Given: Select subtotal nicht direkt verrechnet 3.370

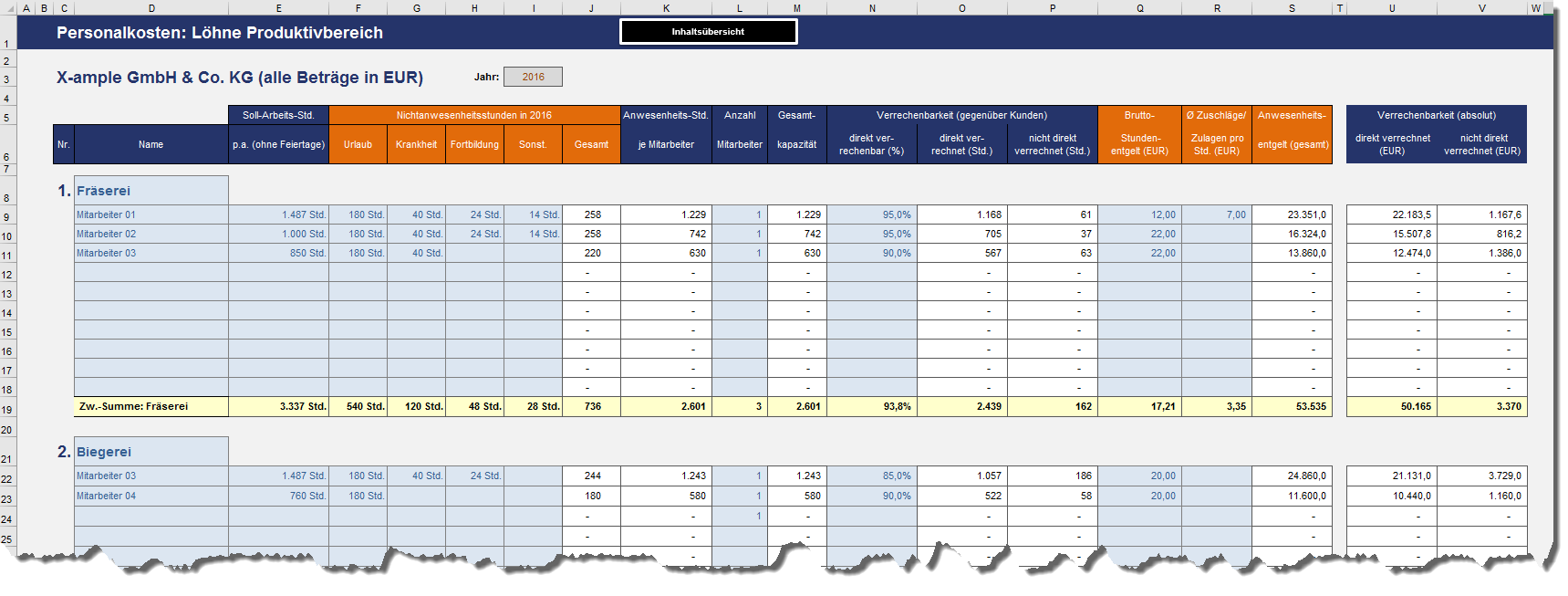Looking at the screenshot, I should click(x=1482, y=406).
